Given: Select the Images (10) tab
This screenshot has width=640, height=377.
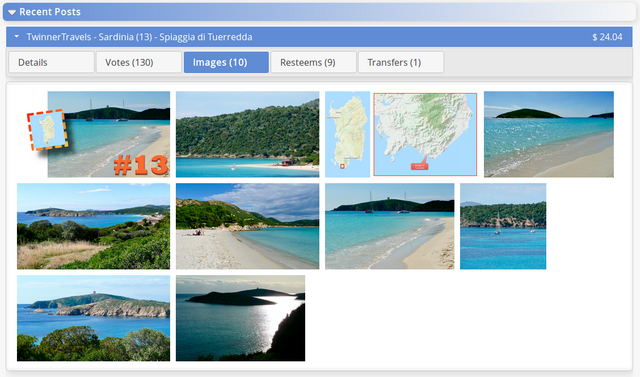Looking at the screenshot, I should (226, 62).
